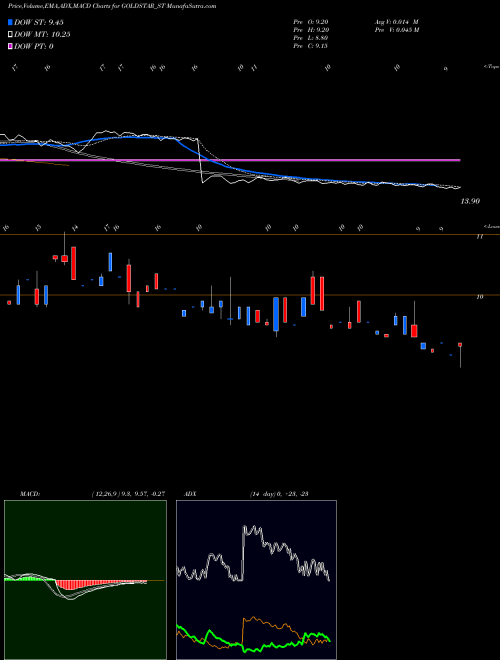Screen dimensions: 500x660
Task: Select the DOW PT: 0 legend label
Action: 34,46
